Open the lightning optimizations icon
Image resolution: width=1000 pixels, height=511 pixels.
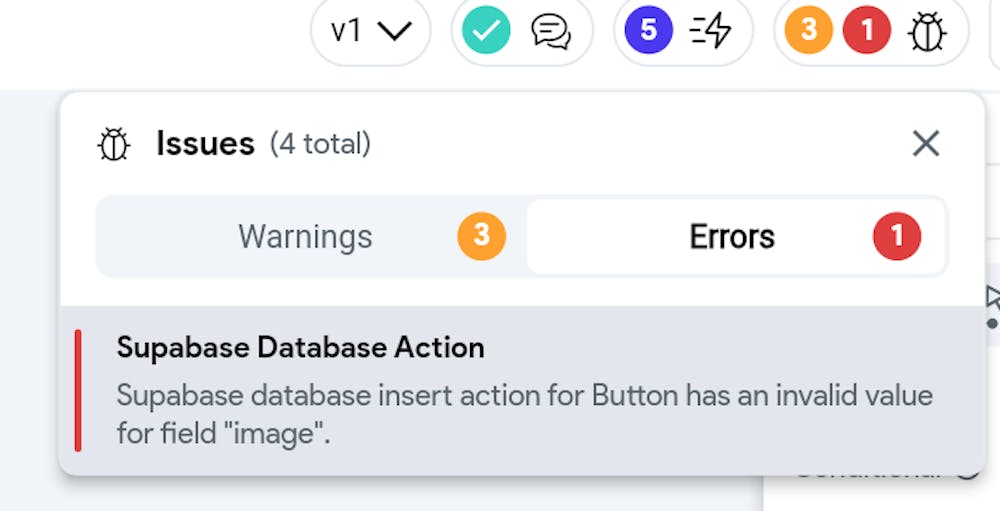[x=710, y=30]
